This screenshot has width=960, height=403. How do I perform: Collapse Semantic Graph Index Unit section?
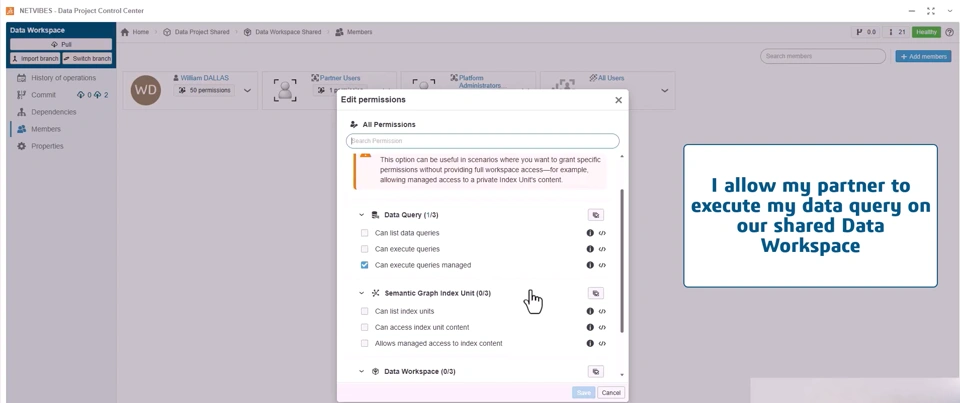[x=362, y=293]
